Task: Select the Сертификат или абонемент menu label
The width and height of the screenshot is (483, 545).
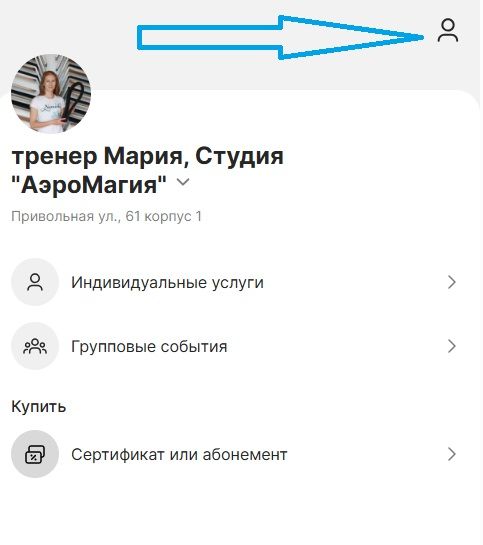Action: 179,454
